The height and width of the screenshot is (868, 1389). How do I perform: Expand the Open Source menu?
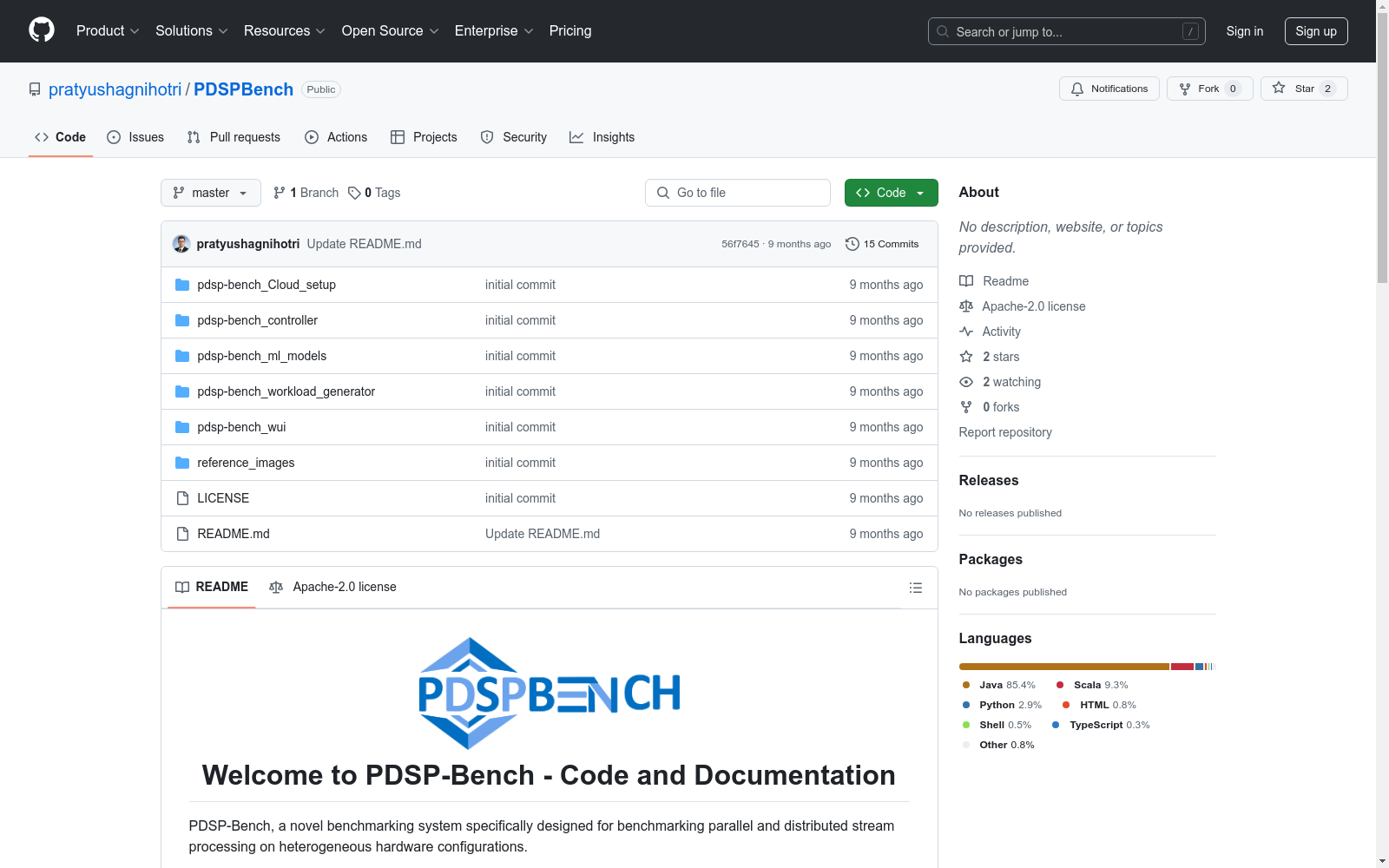(391, 31)
